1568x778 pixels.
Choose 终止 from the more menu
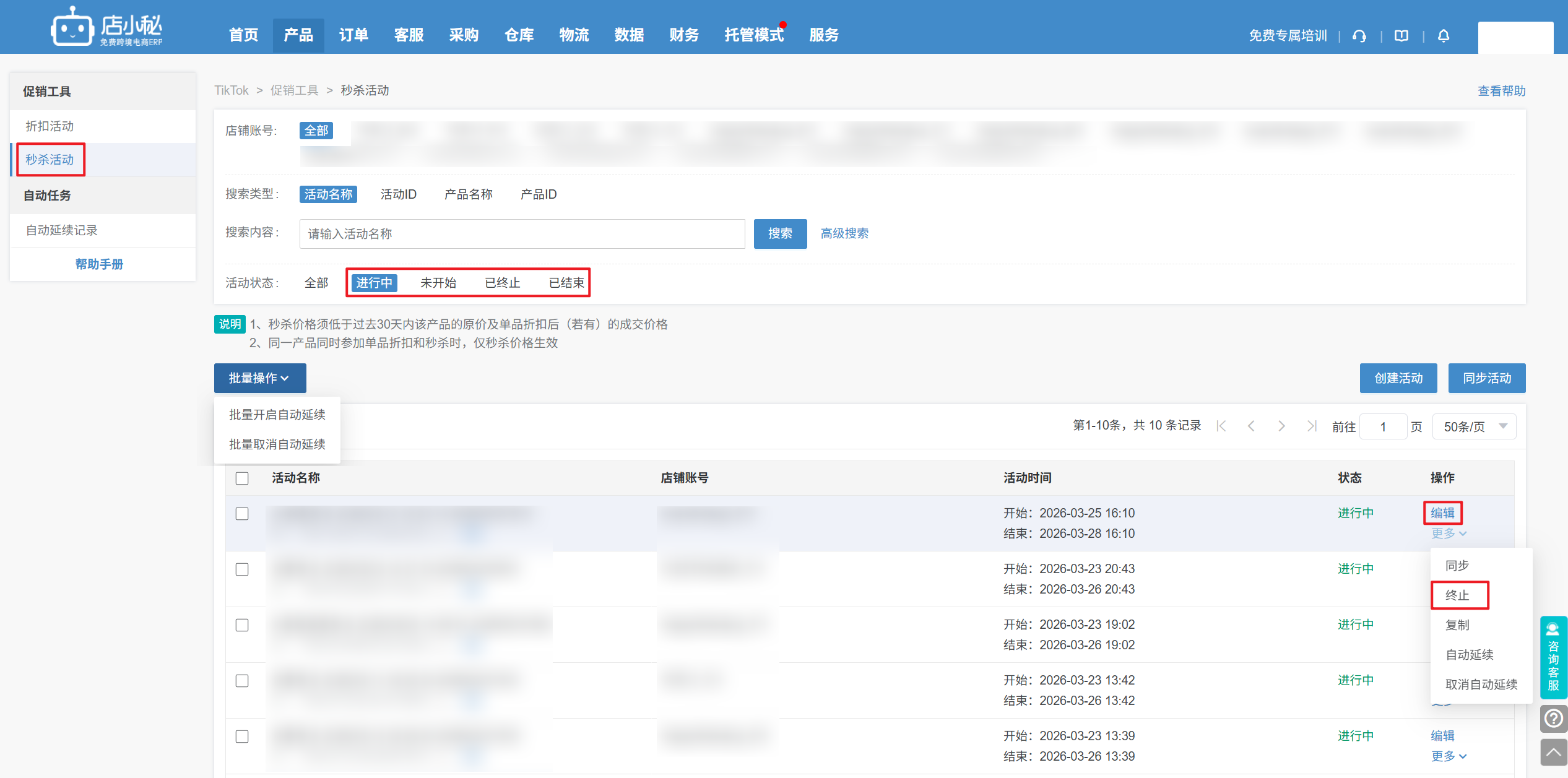click(x=1457, y=595)
